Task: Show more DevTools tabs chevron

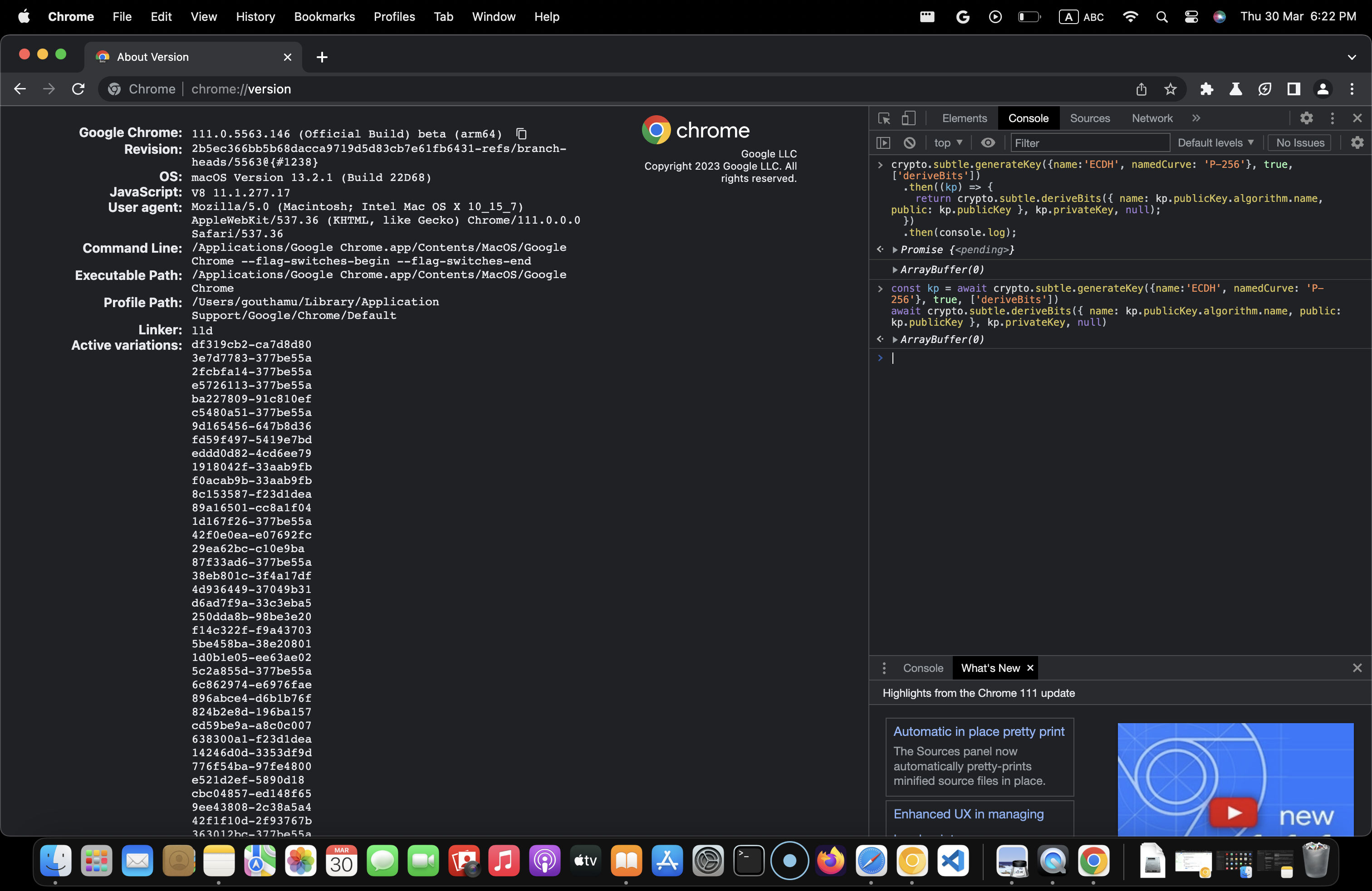Action: point(1196,118)
